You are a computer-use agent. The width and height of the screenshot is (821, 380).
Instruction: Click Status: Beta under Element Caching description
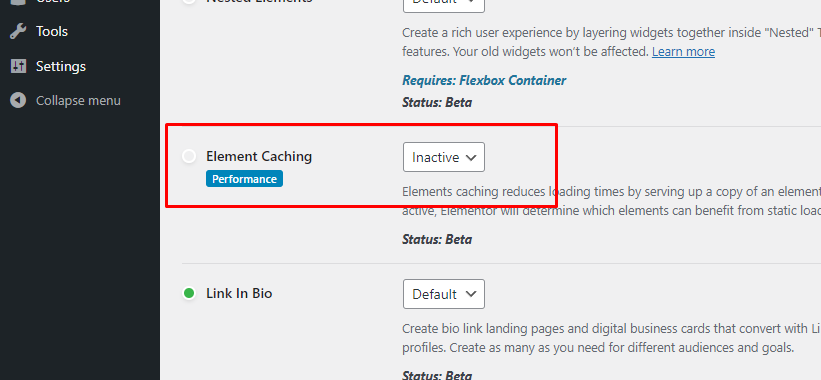pos(437,240)
